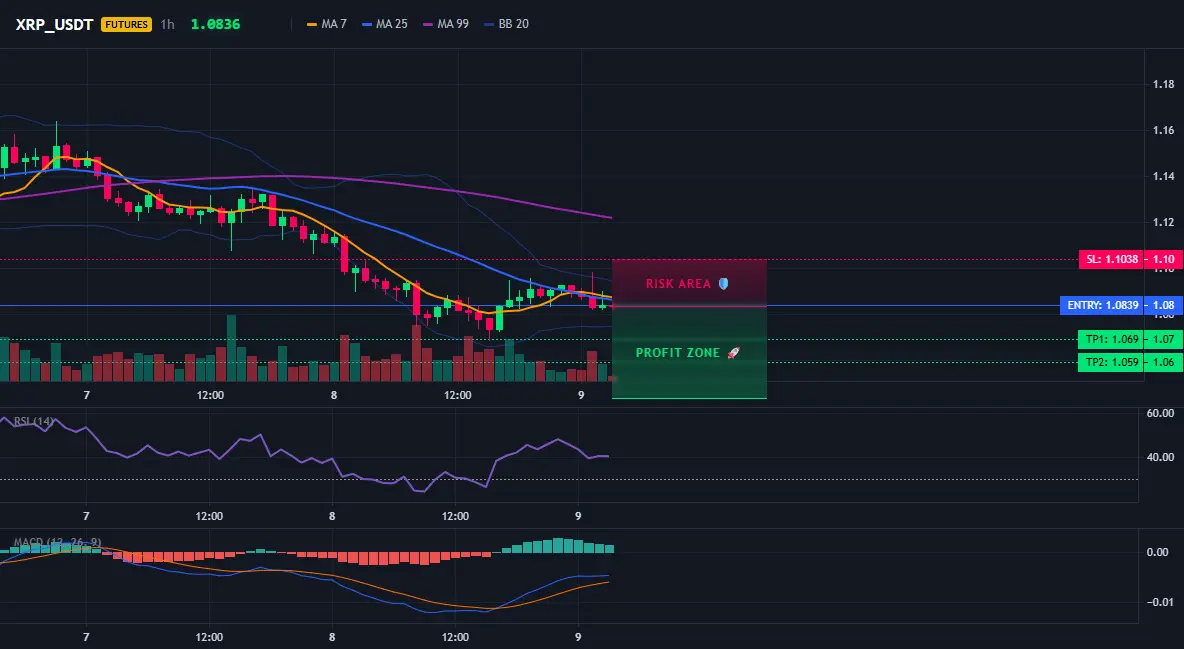This screenshot has height=649, width=1184.
Task: Click the shield icon beside RISK AREA
Action: pyautogui.click(x=723, y=284)
